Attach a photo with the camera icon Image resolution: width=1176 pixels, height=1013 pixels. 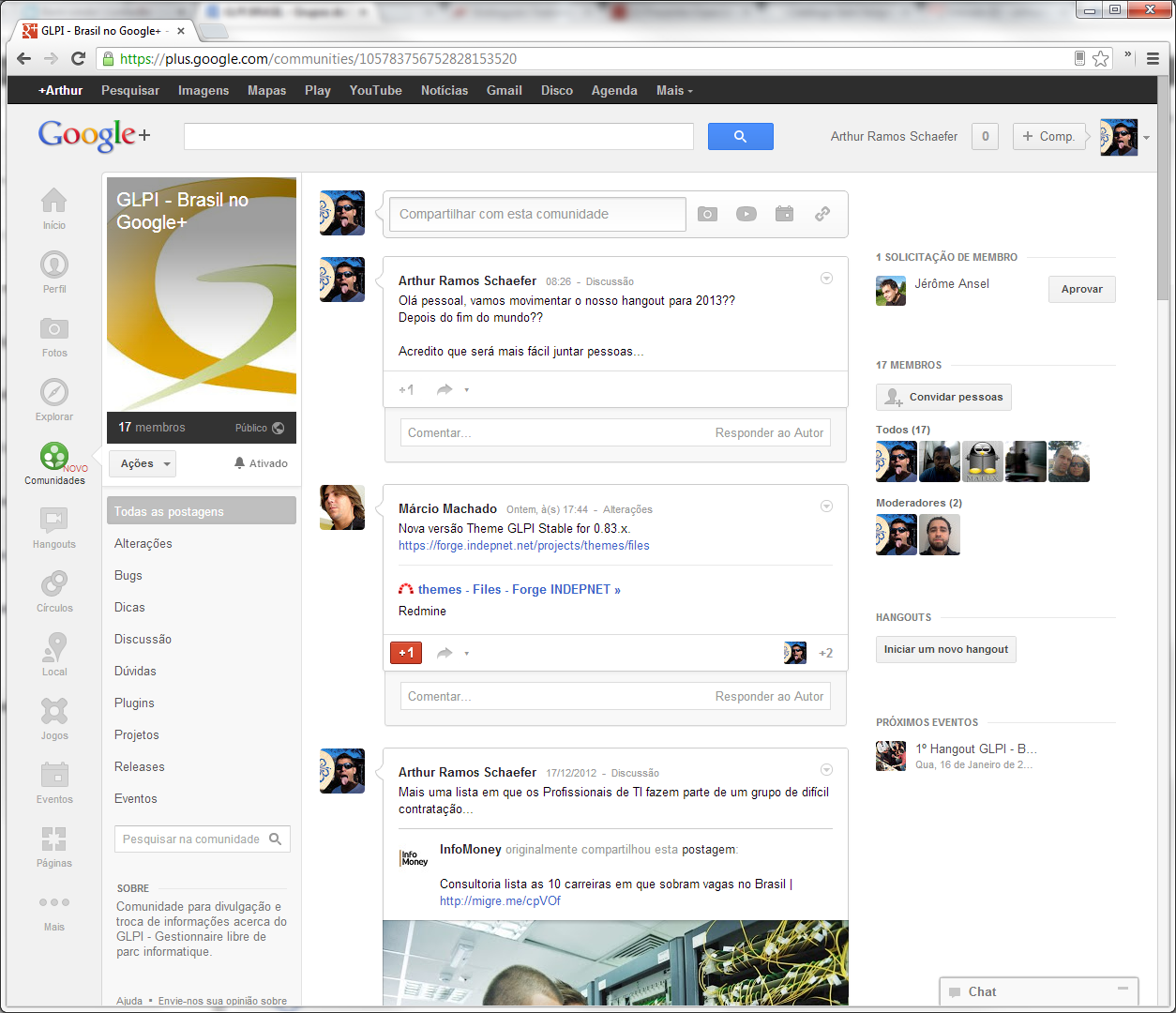[x=708, y=214]
